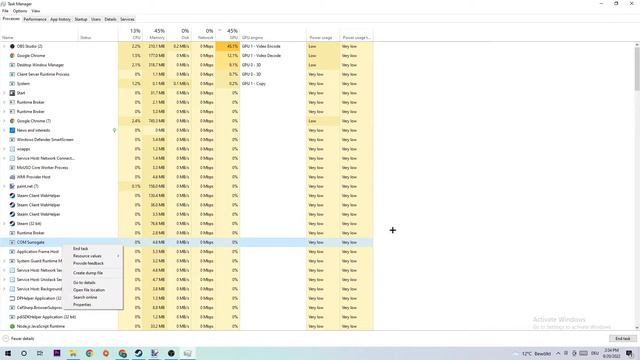Expand the News and interests group
Viewport: 640px width, 360px height.
coord(4,130)
